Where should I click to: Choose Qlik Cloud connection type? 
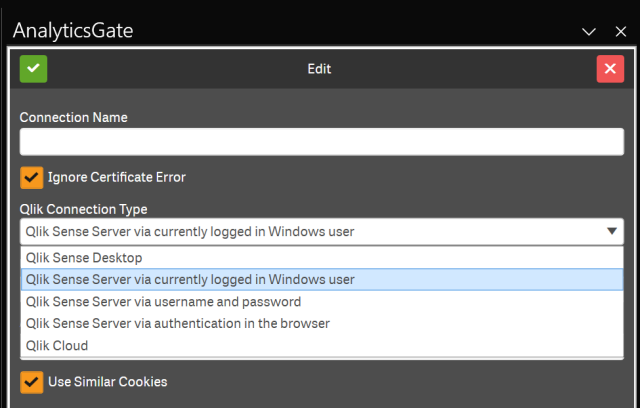coord(57,346)
